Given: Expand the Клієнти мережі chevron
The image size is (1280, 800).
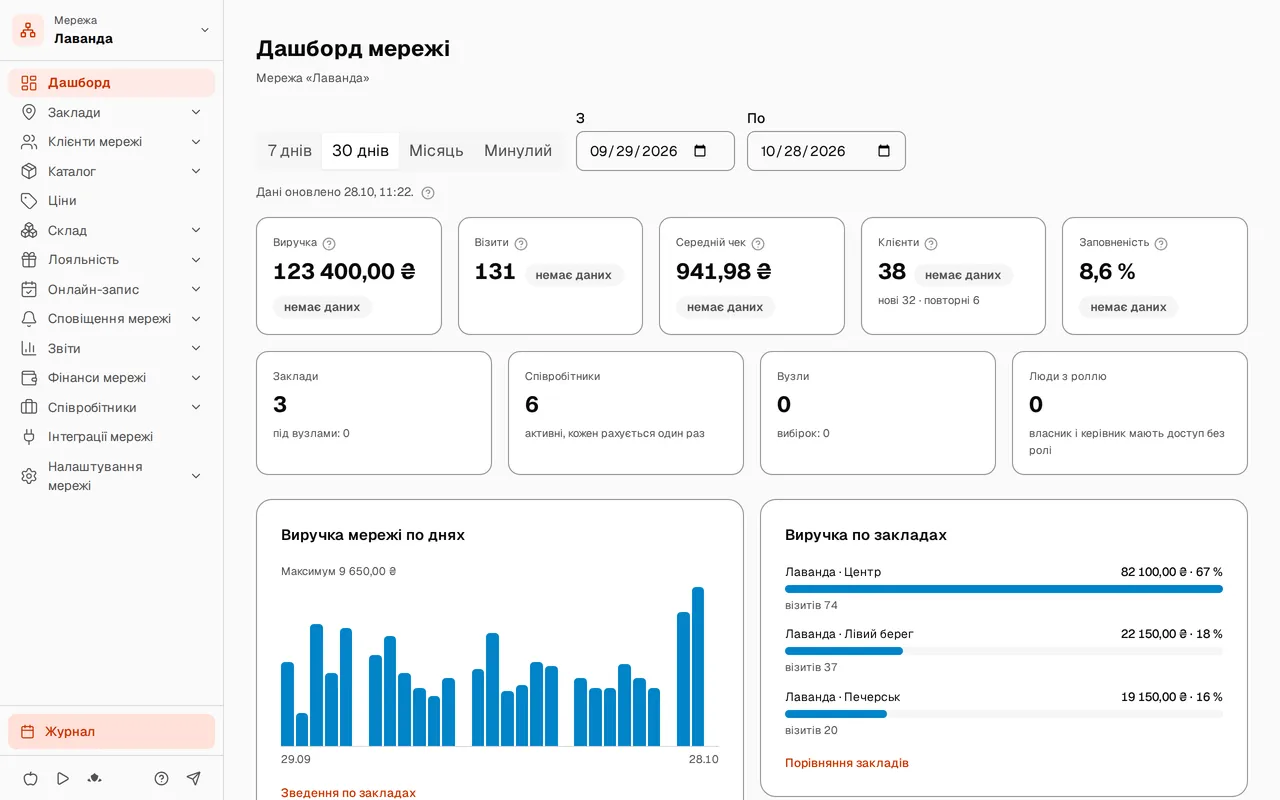Looking at the screenshot, I should tap(196, 142).
